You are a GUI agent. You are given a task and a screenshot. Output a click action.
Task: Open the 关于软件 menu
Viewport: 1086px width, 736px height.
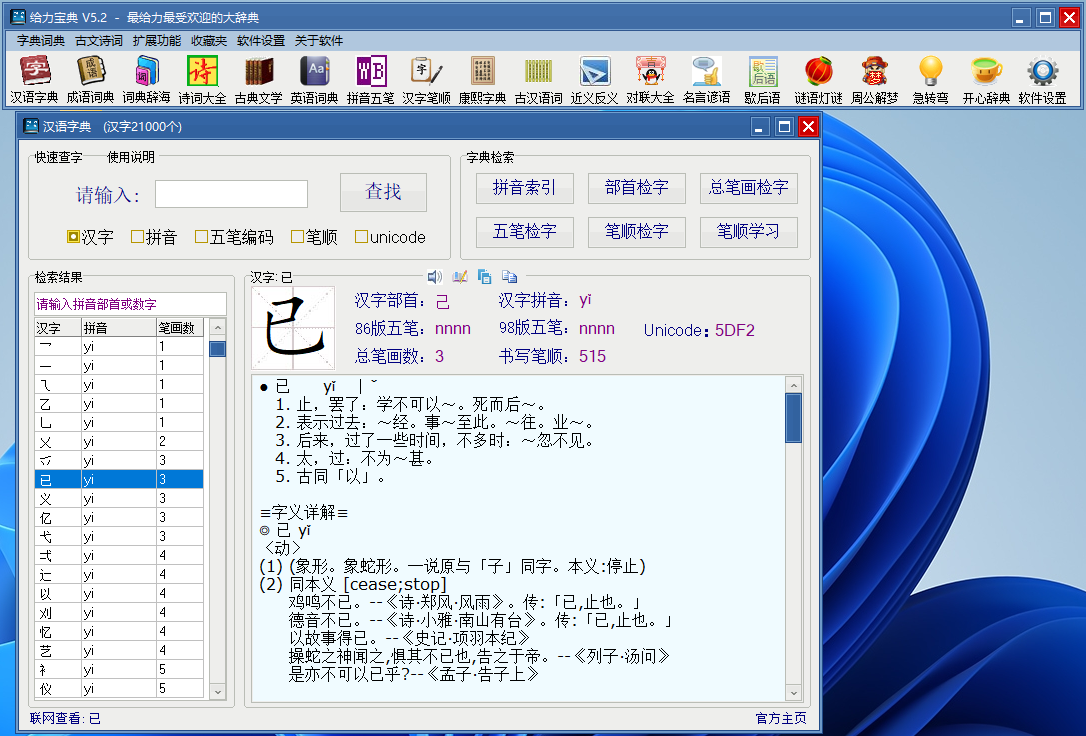click(319, 41)
